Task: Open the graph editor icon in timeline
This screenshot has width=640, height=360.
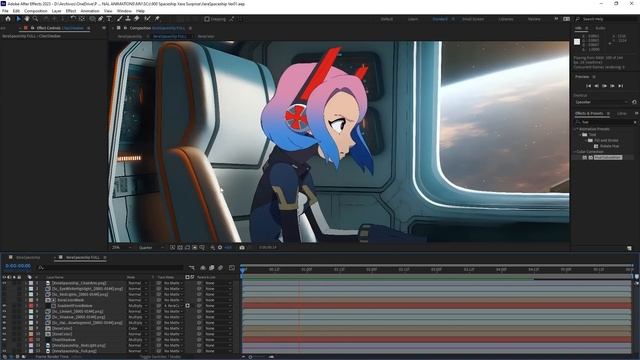Action: 232,268
